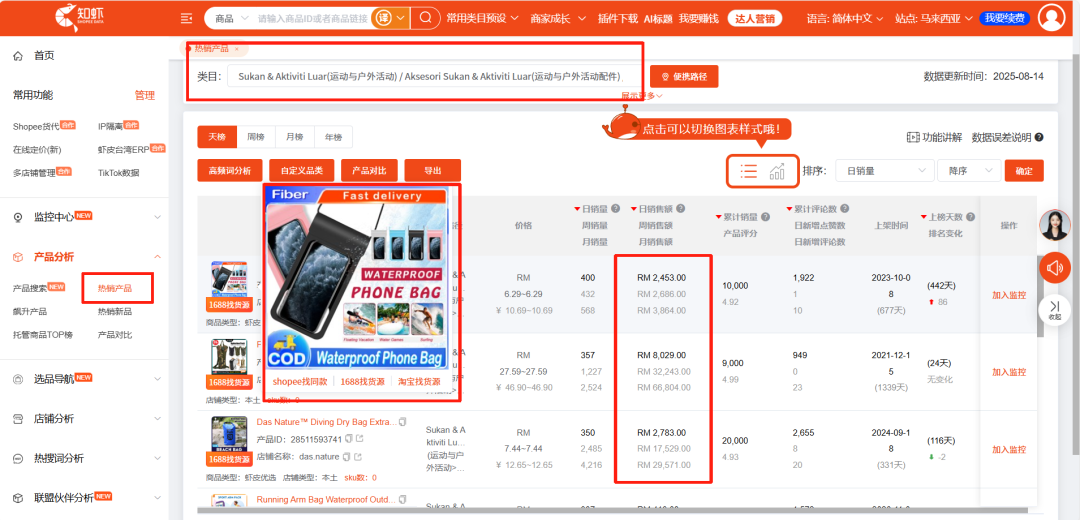Click 加入监控 for Das Nature row
The height and width of the screenshot is (520, 1080).
pos(1009,449)
